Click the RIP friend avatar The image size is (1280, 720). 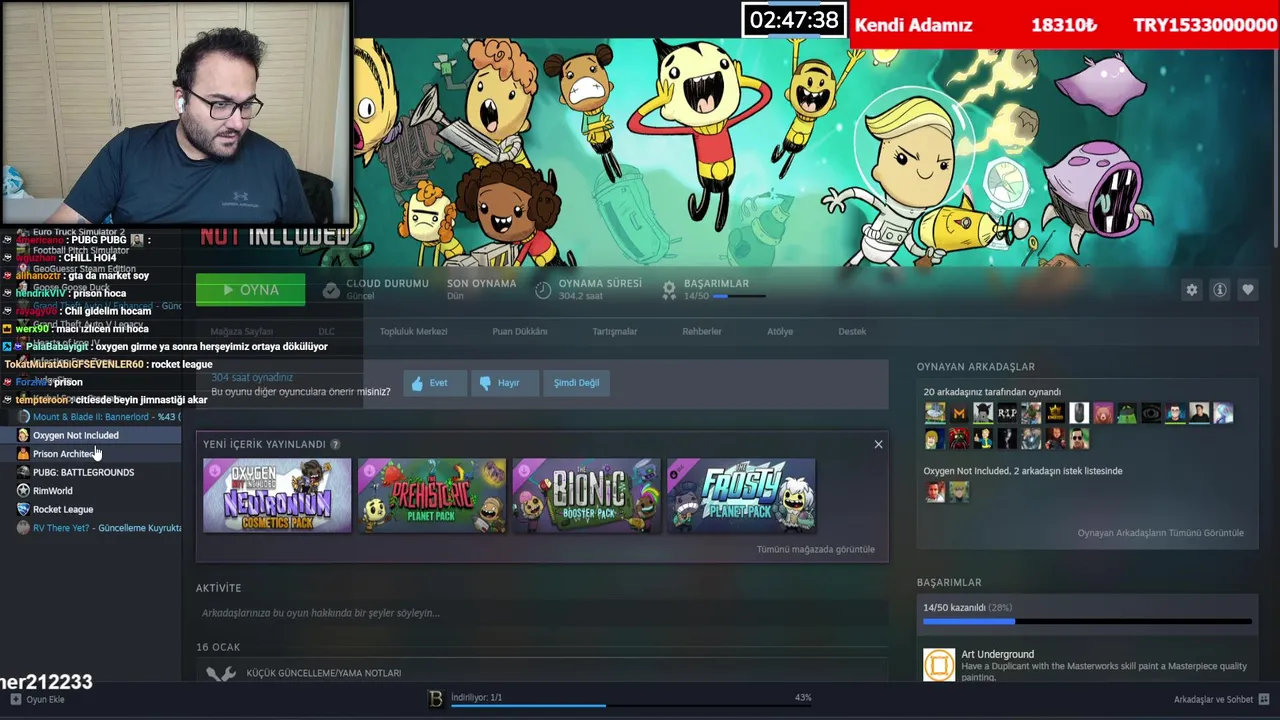[1007, 413]
